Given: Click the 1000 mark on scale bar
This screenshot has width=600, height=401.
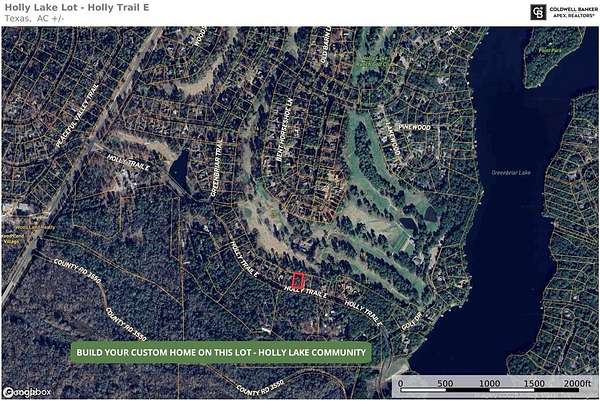Looking at the screenshot, I should (488, 383).
